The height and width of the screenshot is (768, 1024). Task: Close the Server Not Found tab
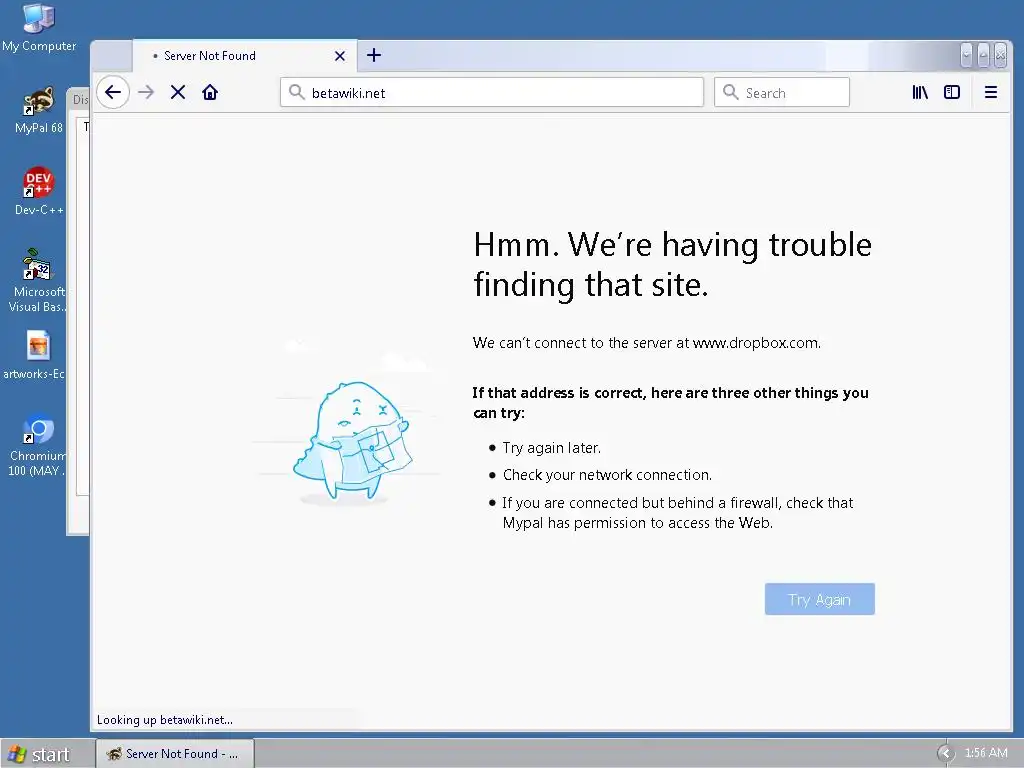[340, 56]
